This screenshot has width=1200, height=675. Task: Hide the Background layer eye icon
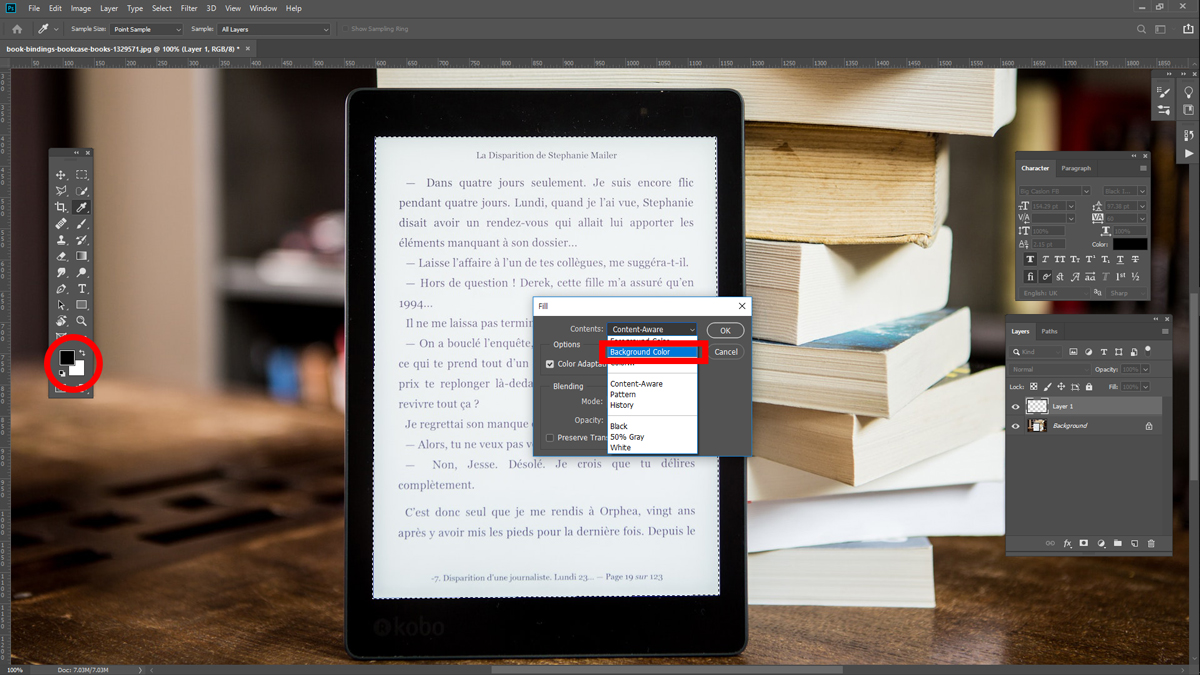pyautogui.click(x=1016, y=426)
